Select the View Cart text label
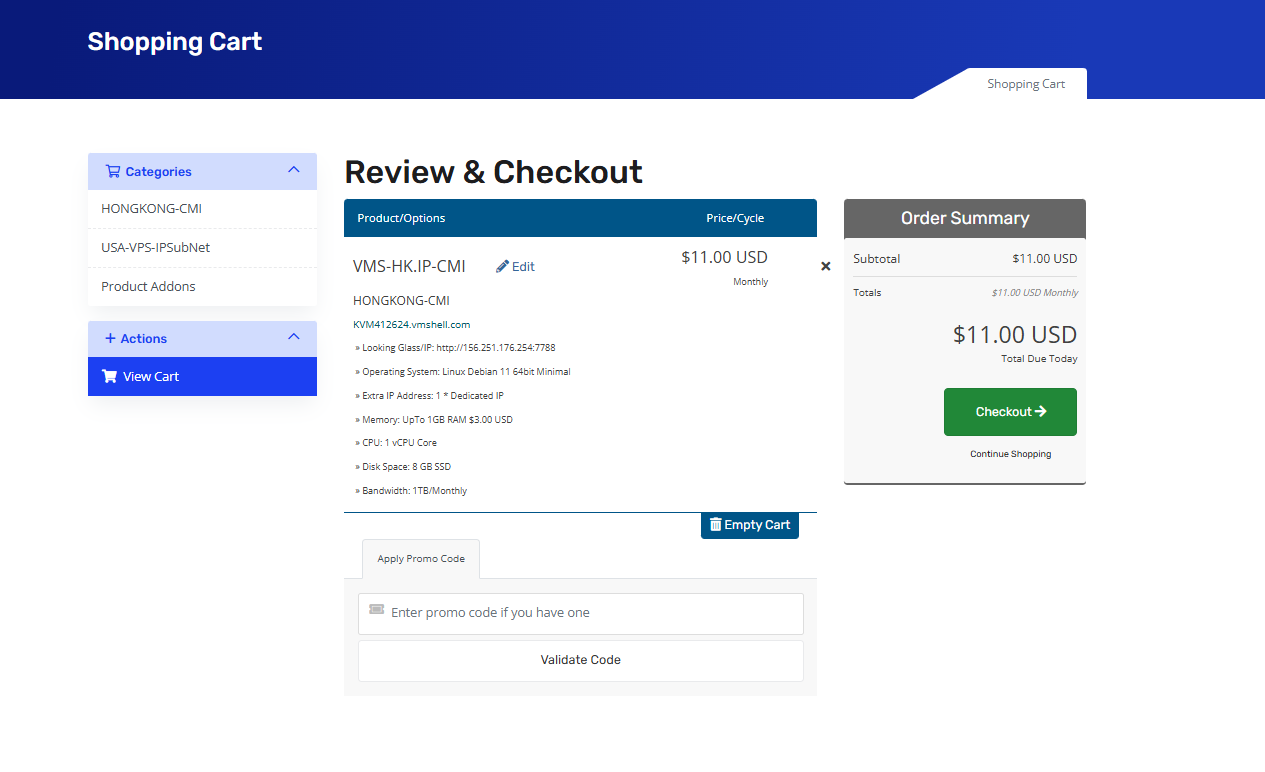This screenshot has height=772, width=1265. [151, 376]
